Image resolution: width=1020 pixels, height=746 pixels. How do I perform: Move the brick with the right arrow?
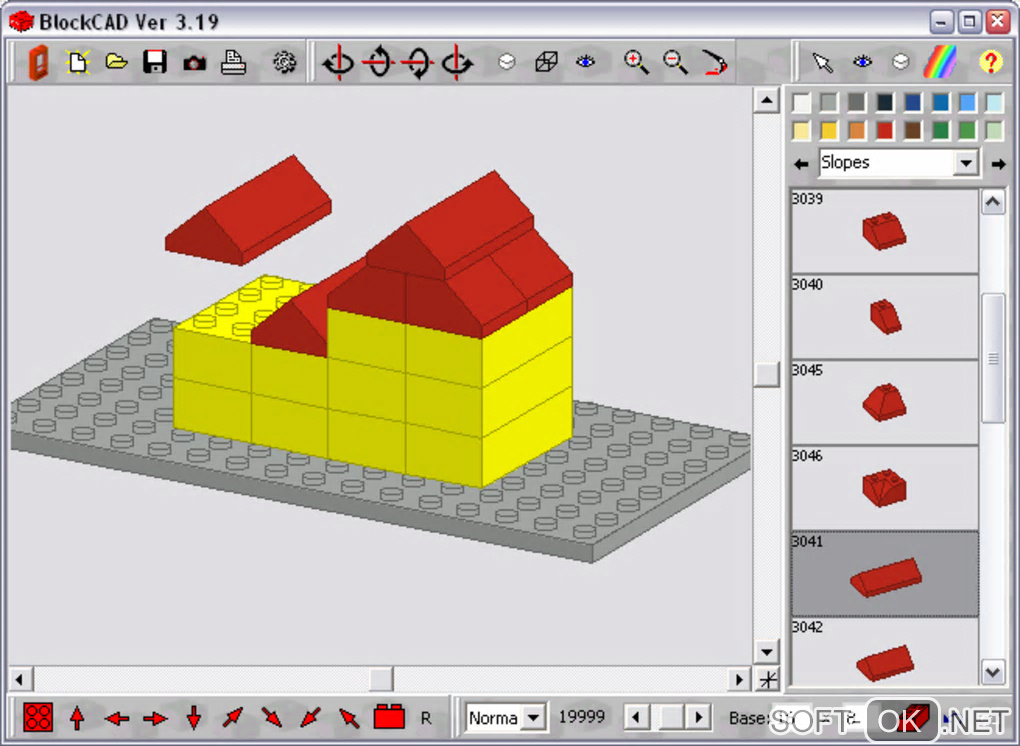155,719
